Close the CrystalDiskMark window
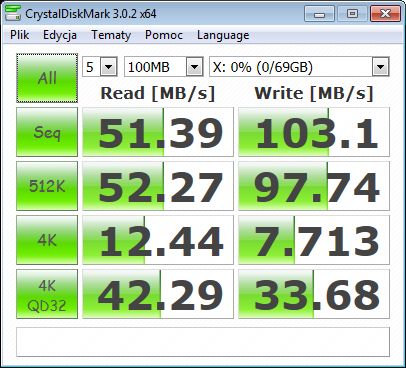 click(x=385, y=14)
